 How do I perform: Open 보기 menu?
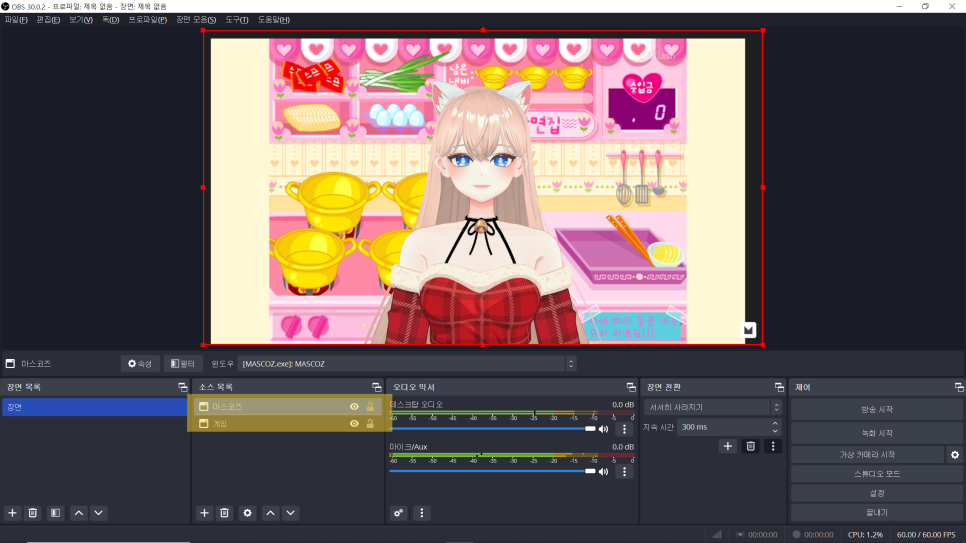[x=81, y=20]
